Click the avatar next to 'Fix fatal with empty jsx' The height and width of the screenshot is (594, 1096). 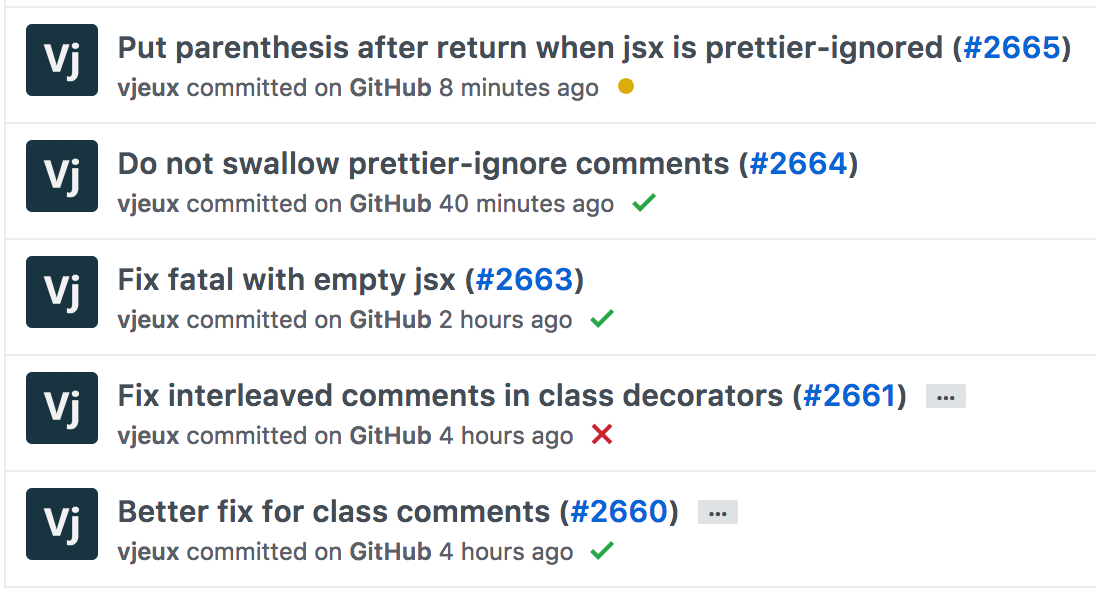click(61, 292)
